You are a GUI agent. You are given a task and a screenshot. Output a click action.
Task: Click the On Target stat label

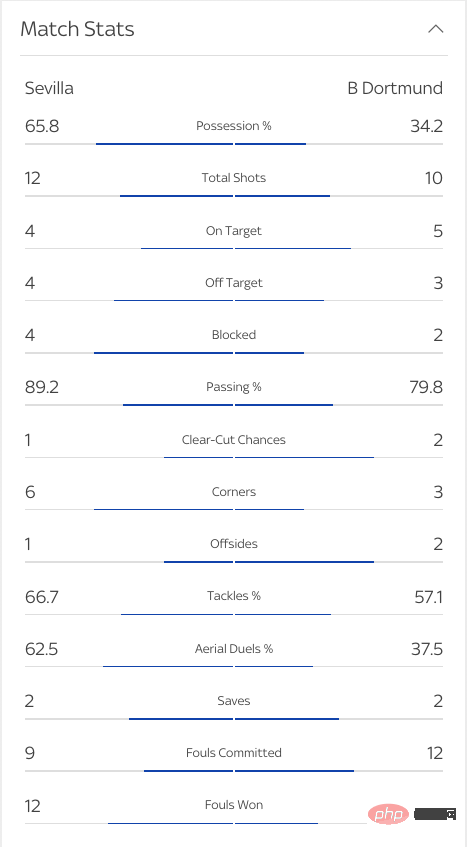pos(234,231)
